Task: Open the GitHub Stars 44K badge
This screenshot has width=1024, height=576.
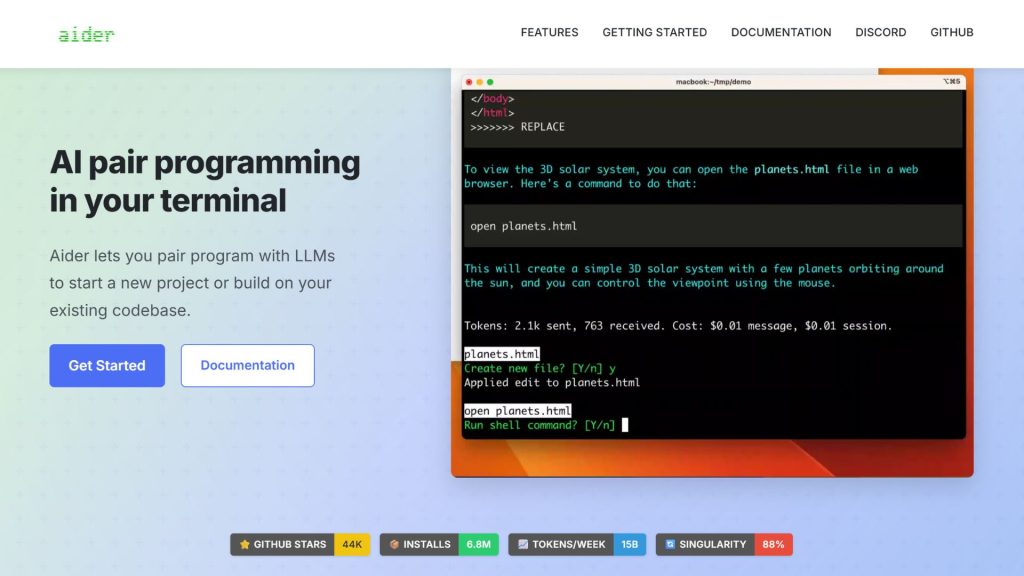Action: [x=300, y=544]
